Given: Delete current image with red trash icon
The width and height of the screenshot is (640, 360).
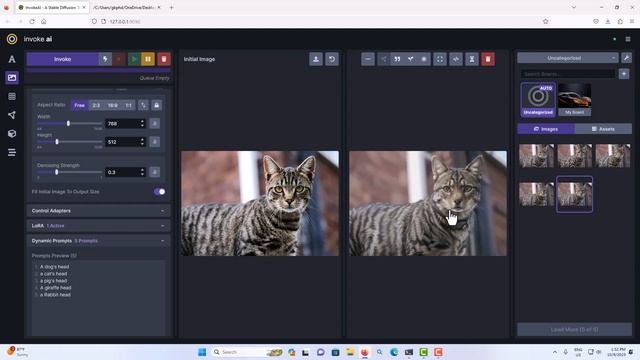Looking at the screenshot, I should tap(488, 59).
